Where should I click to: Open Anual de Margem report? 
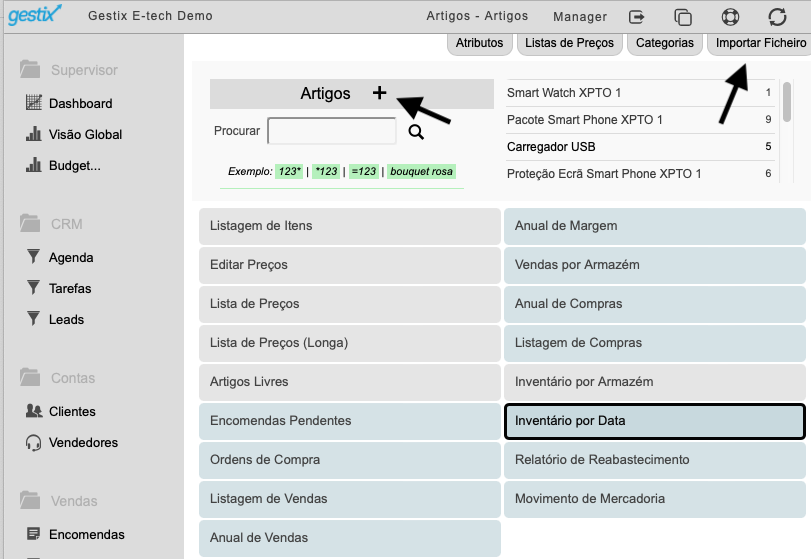[x=655, y=226]
